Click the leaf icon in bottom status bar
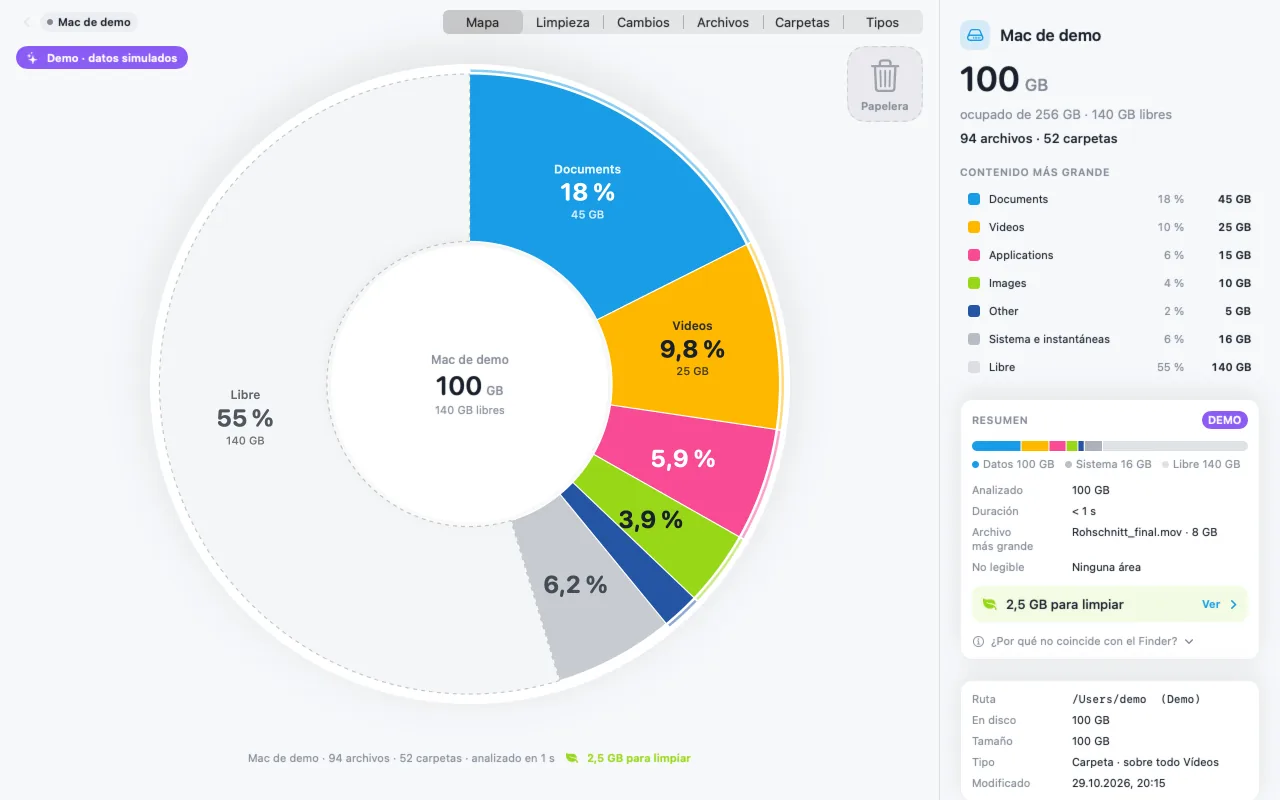The image size is (1280, 800). point(572,758)
